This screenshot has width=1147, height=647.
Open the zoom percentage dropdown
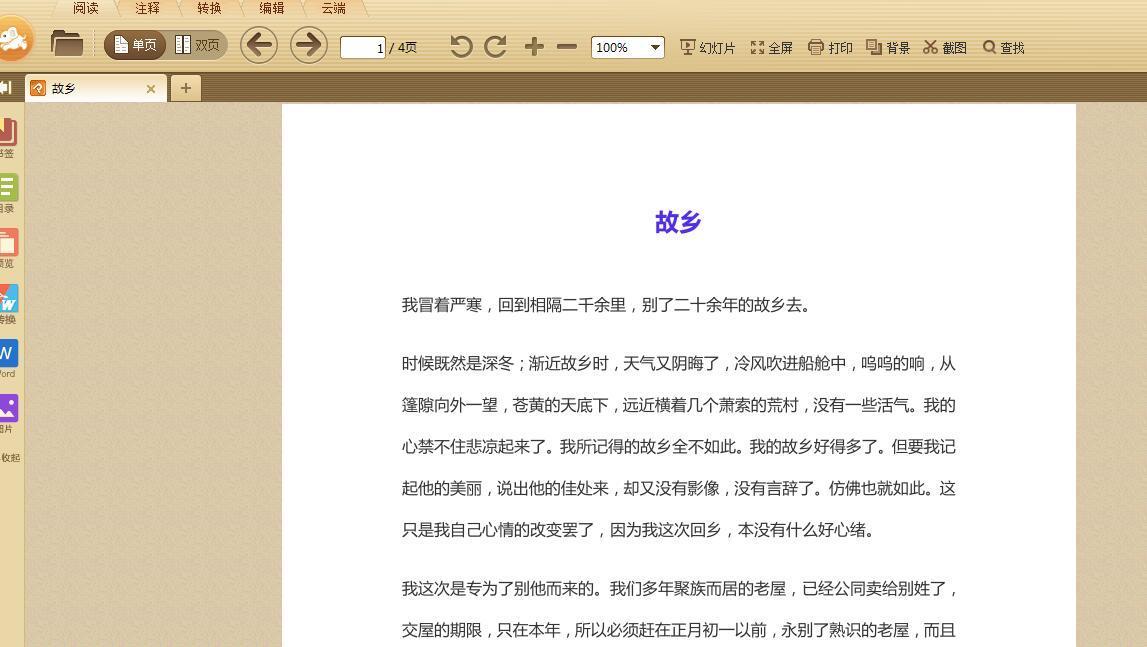tap(655, 47)
